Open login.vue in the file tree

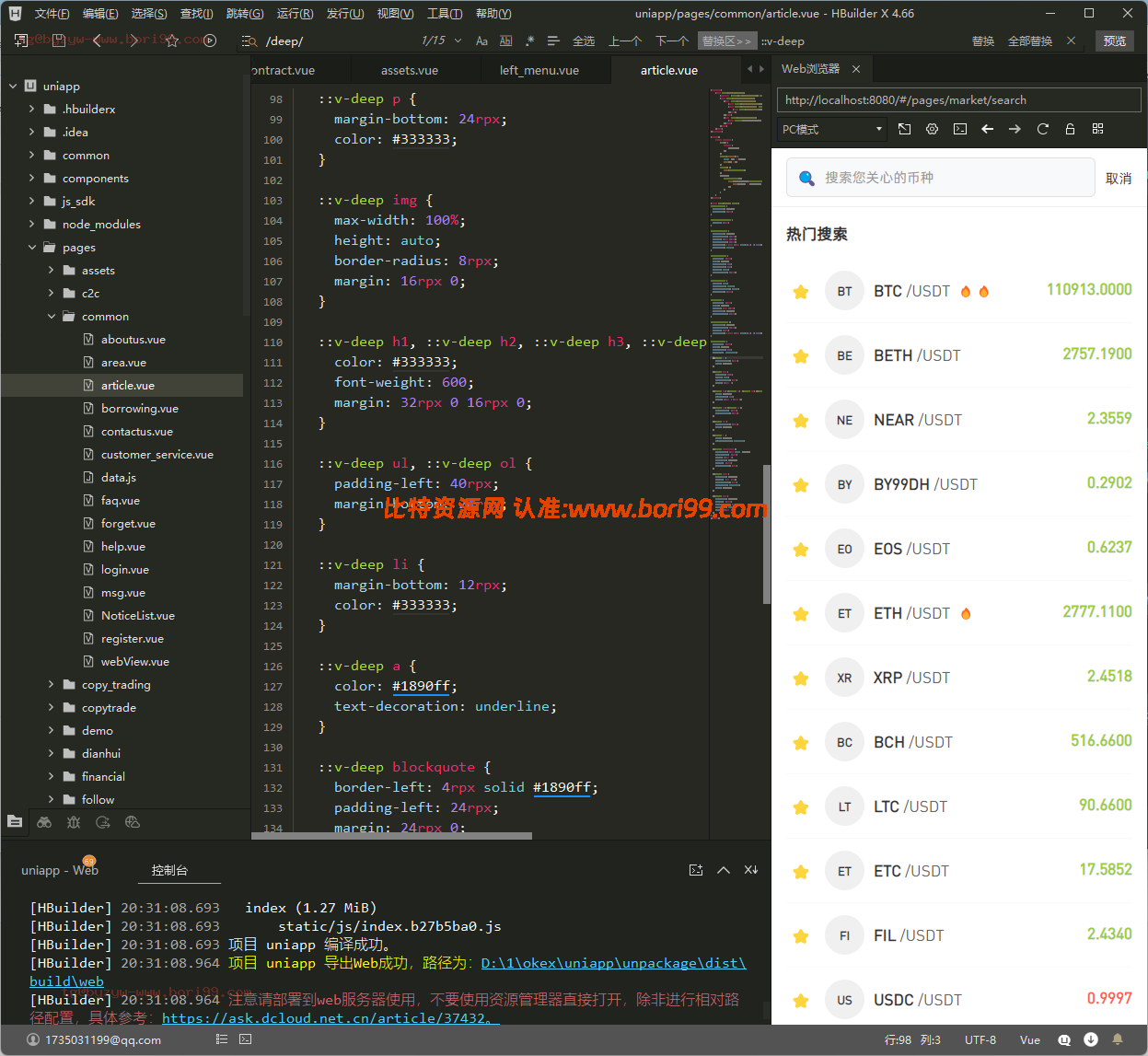[125, 569]
